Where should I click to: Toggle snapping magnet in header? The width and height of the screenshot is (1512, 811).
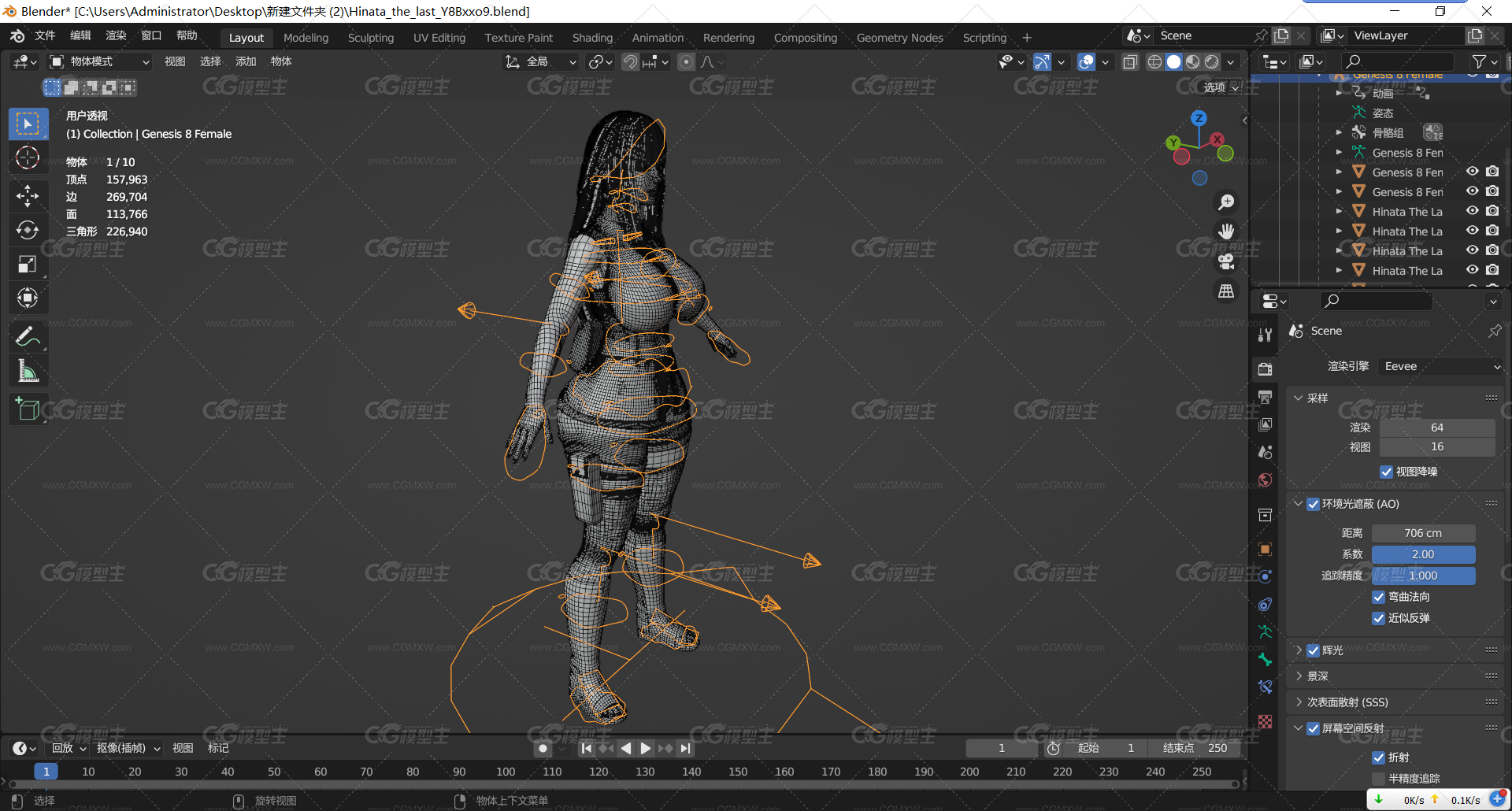(630, 62)
